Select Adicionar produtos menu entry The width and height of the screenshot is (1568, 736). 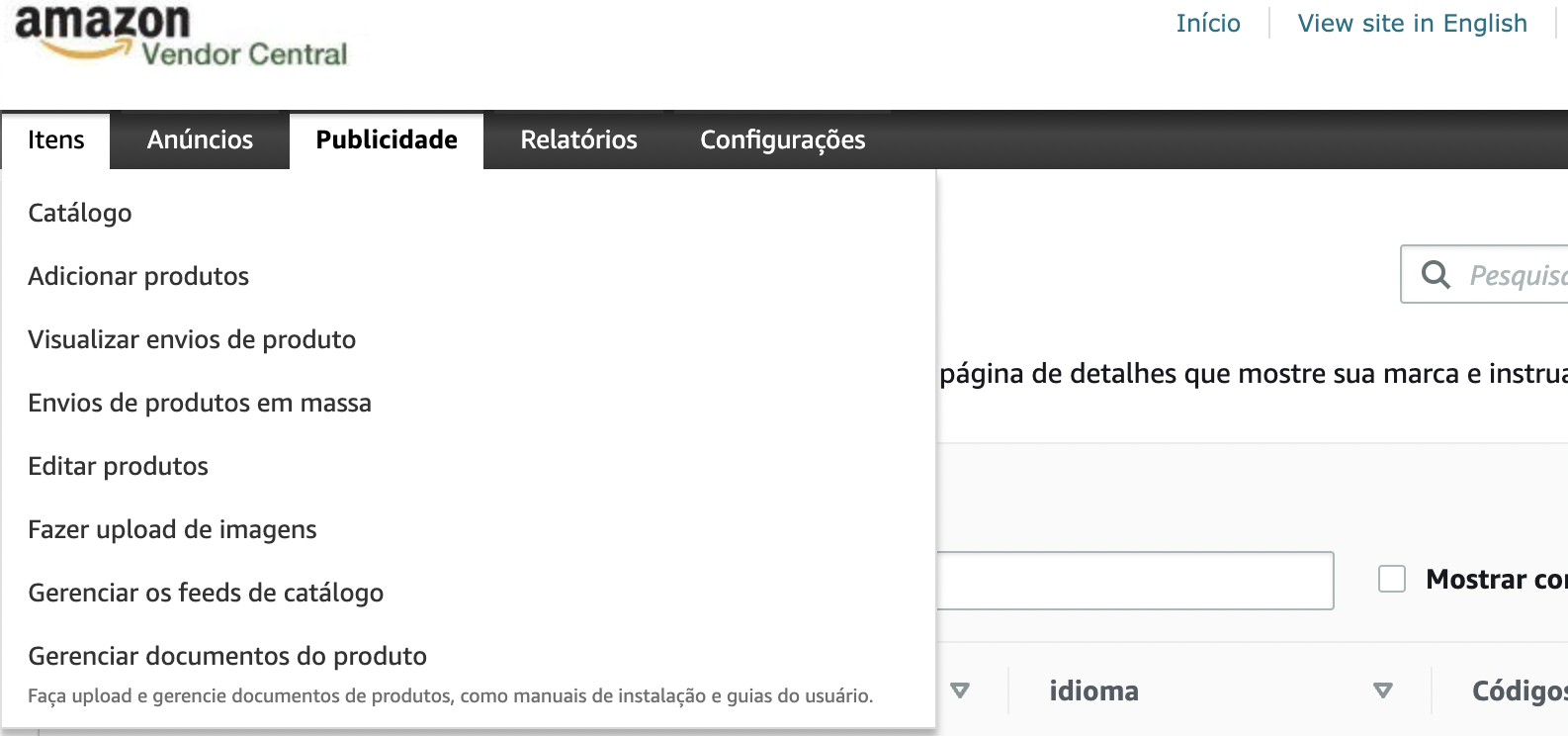coord(138,276)
